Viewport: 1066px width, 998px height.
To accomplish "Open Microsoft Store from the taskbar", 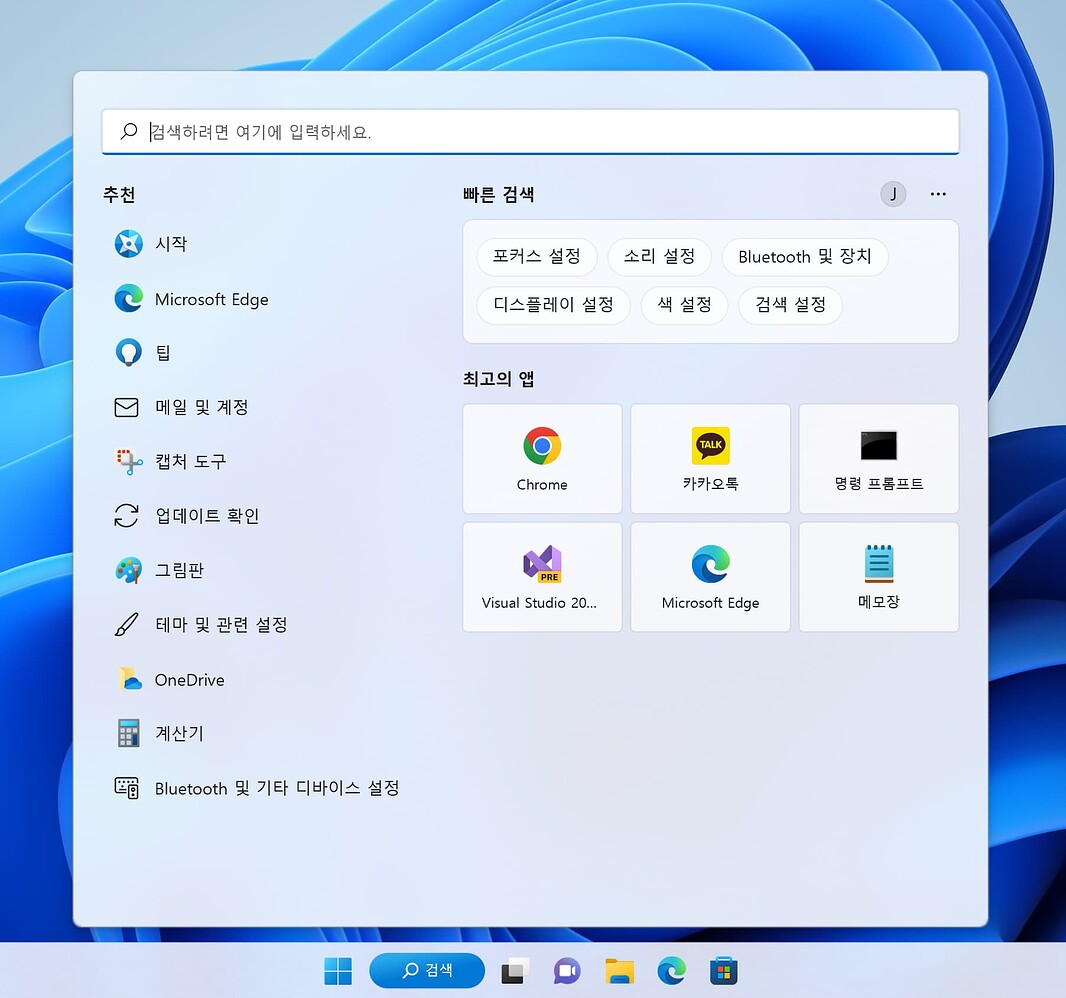I will (723, 971).
